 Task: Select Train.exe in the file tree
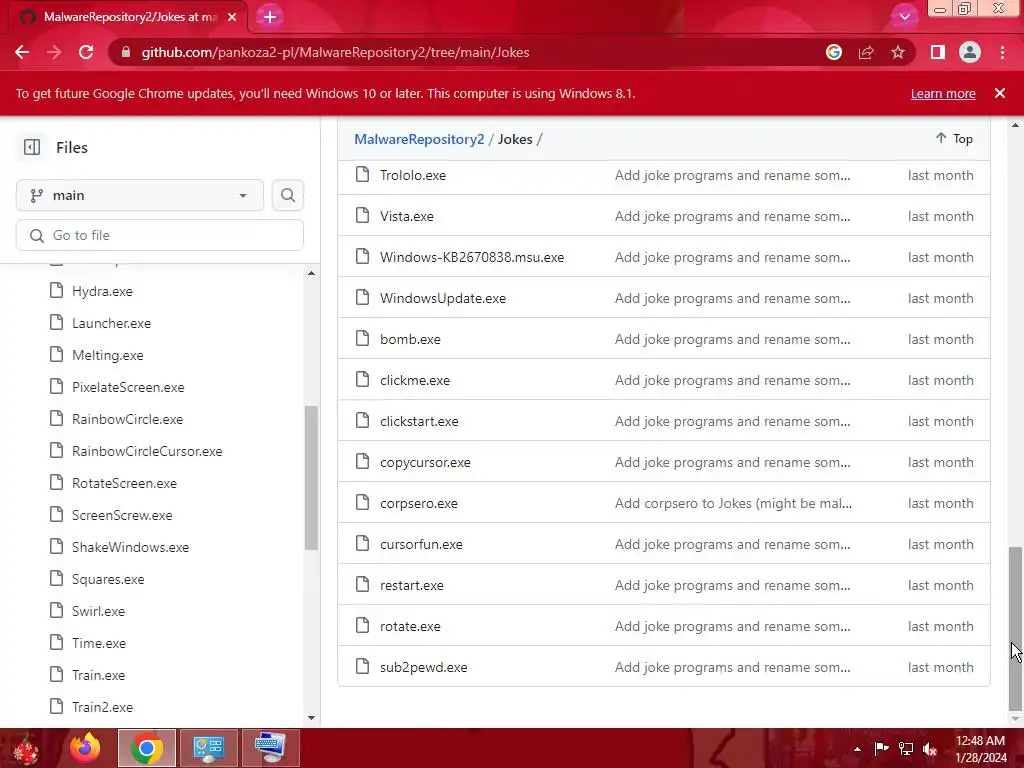tap(98, 675)
